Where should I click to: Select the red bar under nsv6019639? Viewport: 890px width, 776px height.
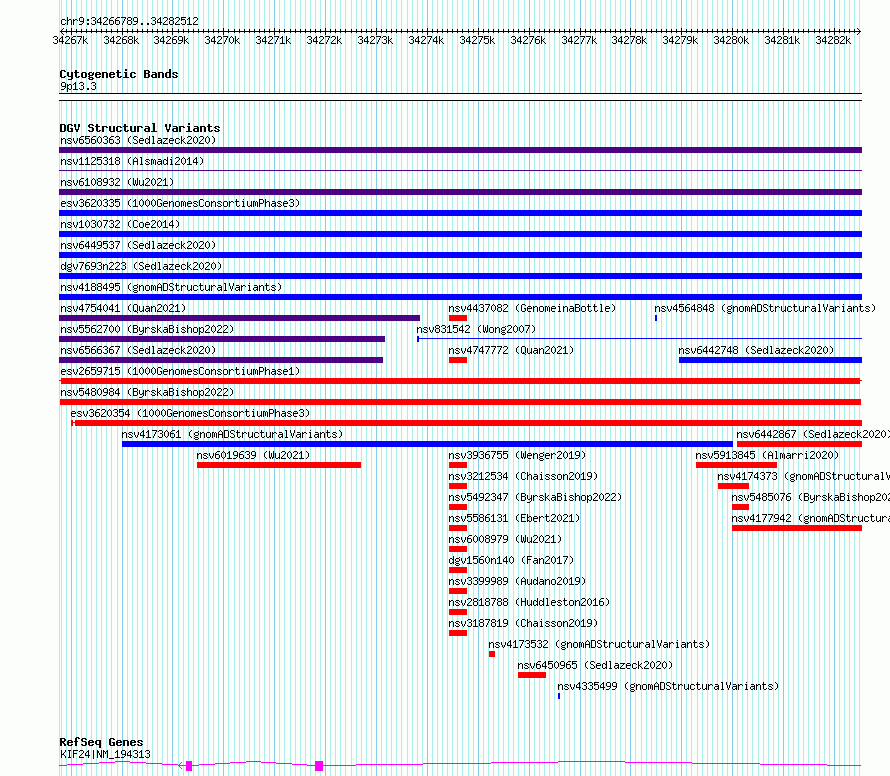(x=279, y=465)
